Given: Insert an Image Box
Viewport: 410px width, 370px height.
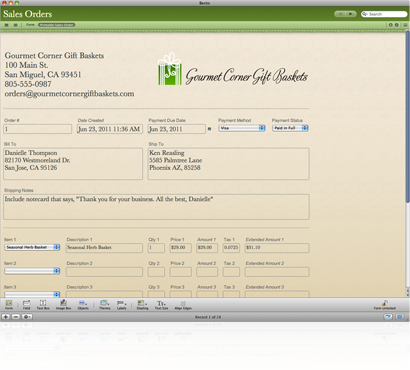Looking at the screenshot, I should (x=63, y=304).
